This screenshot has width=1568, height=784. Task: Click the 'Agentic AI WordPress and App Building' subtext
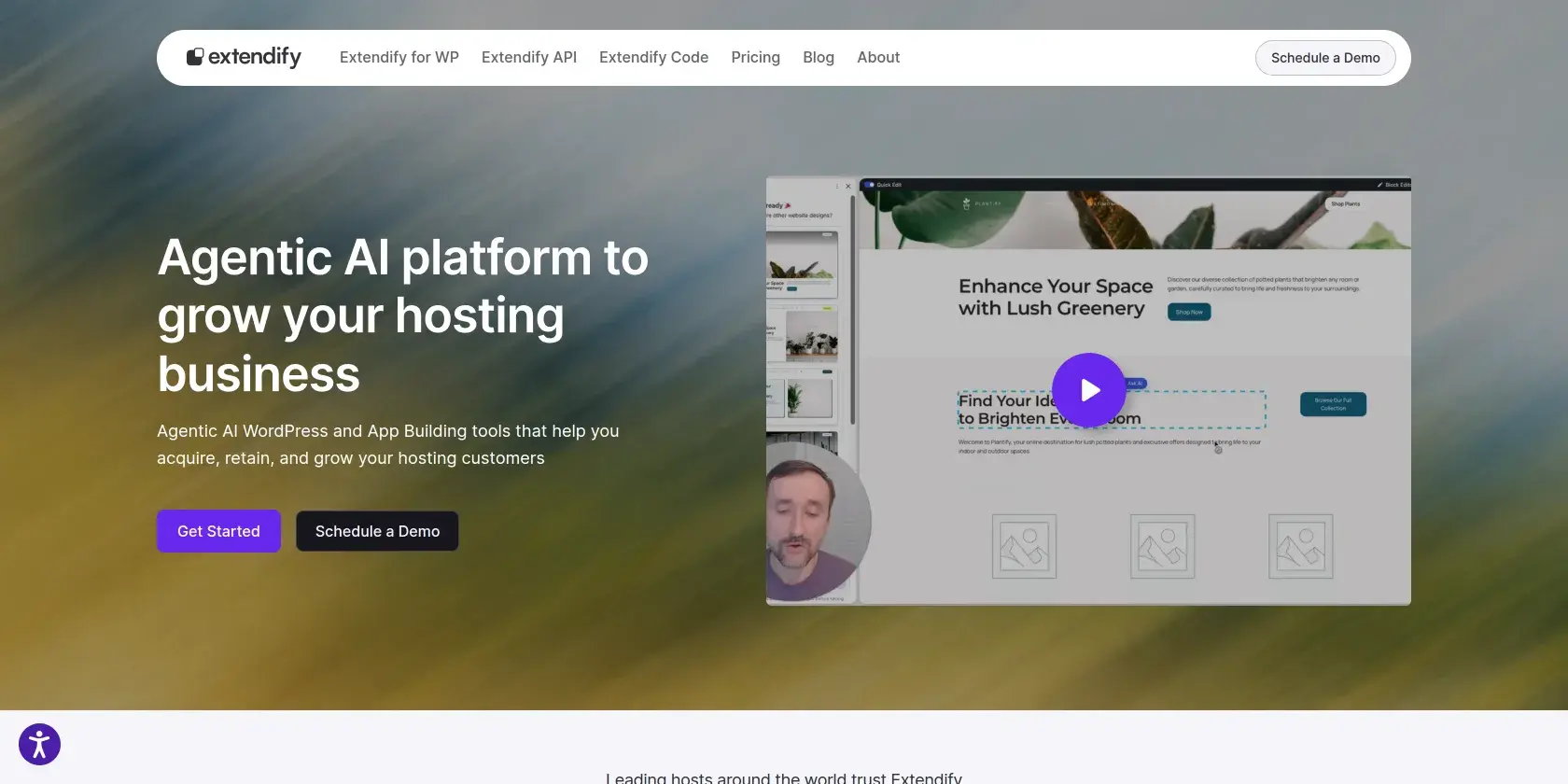coord(388,444)
